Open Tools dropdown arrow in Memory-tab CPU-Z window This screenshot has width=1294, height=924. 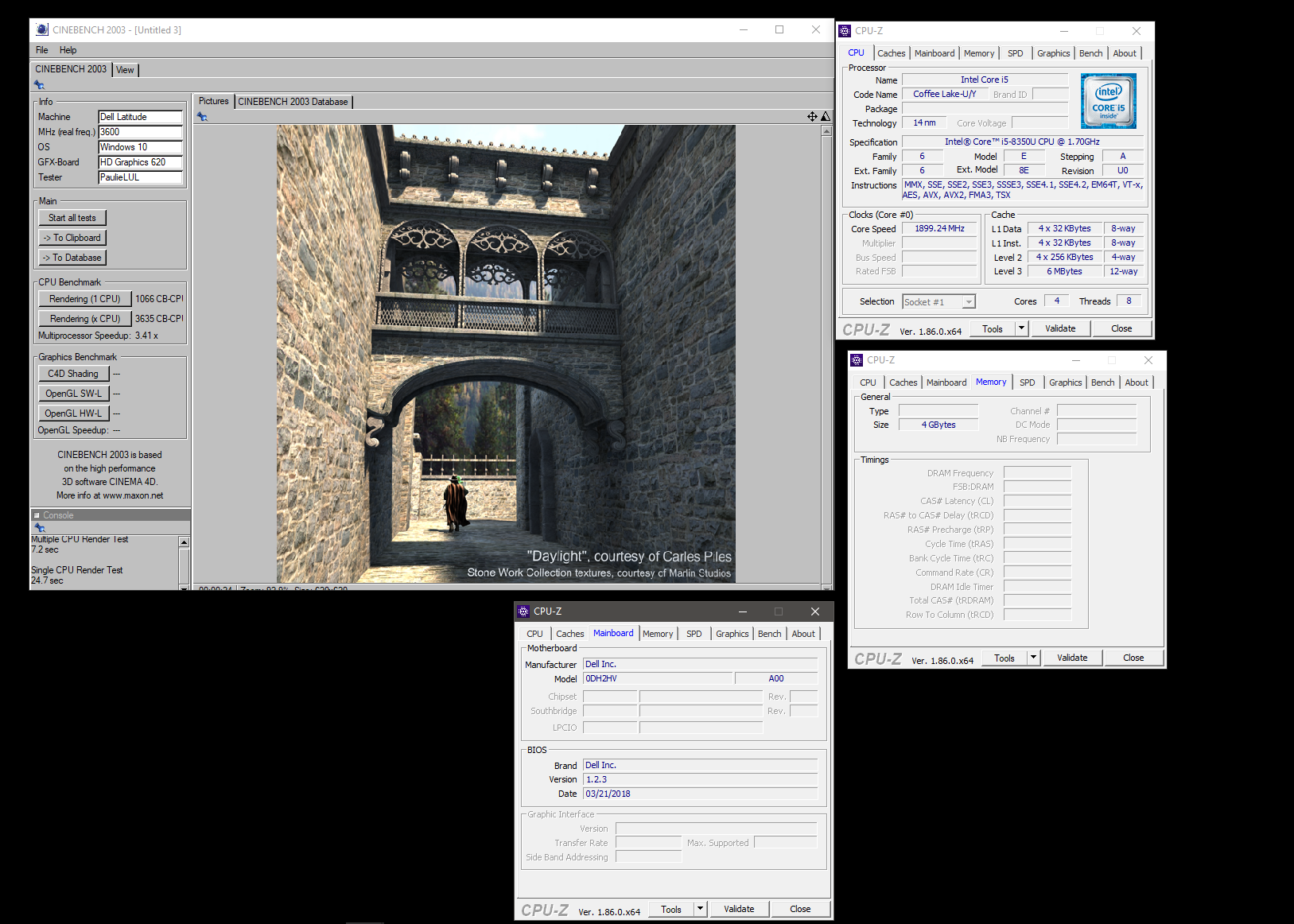click(1034, 658)
